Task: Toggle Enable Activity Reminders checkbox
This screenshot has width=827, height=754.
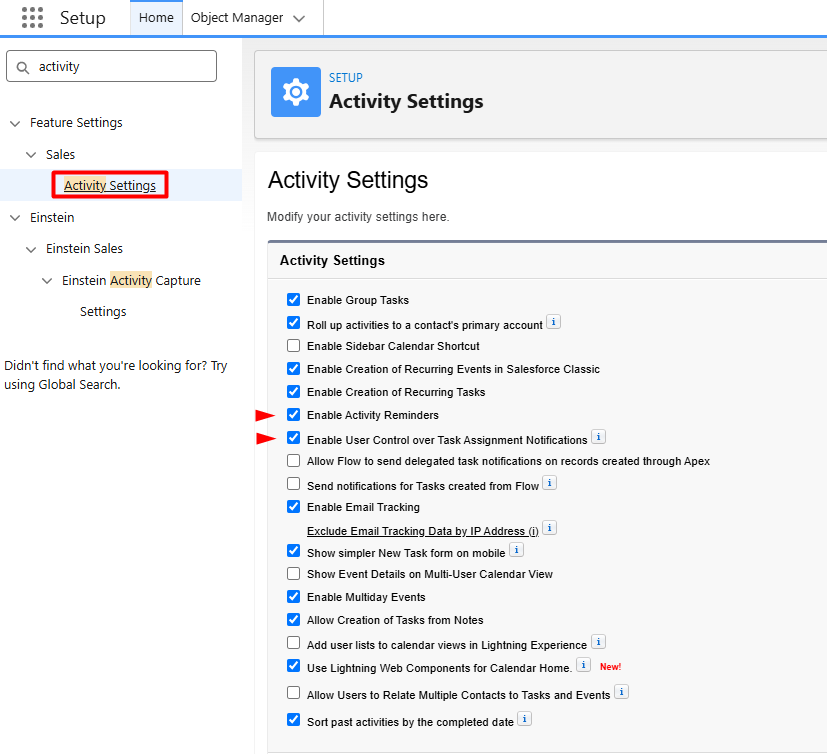Action: (x=293, y=414)
